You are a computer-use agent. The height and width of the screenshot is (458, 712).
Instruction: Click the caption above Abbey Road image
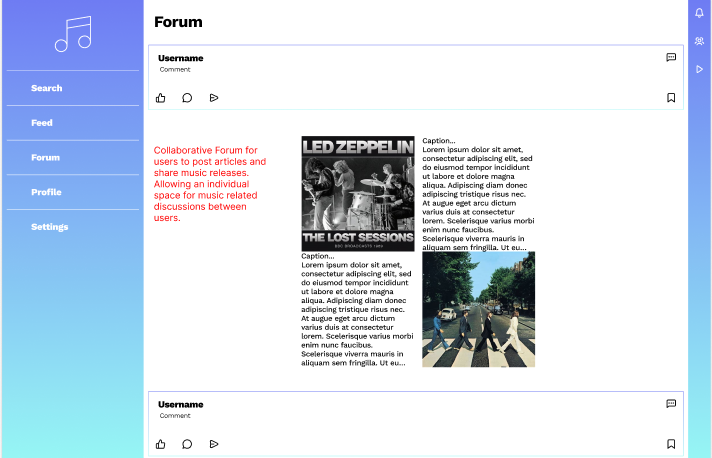tap(478, 194)
